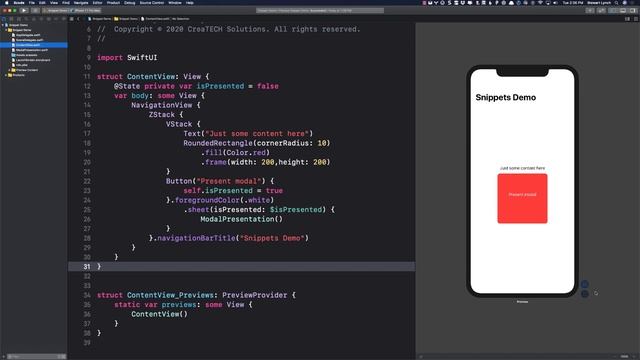Open the editor options menu icon
Screen dimensions: 640x360
[x=627, y=19]
